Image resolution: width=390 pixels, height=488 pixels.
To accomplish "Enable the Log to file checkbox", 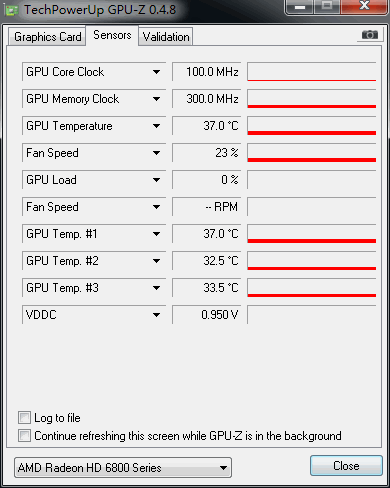I will 24,418.
